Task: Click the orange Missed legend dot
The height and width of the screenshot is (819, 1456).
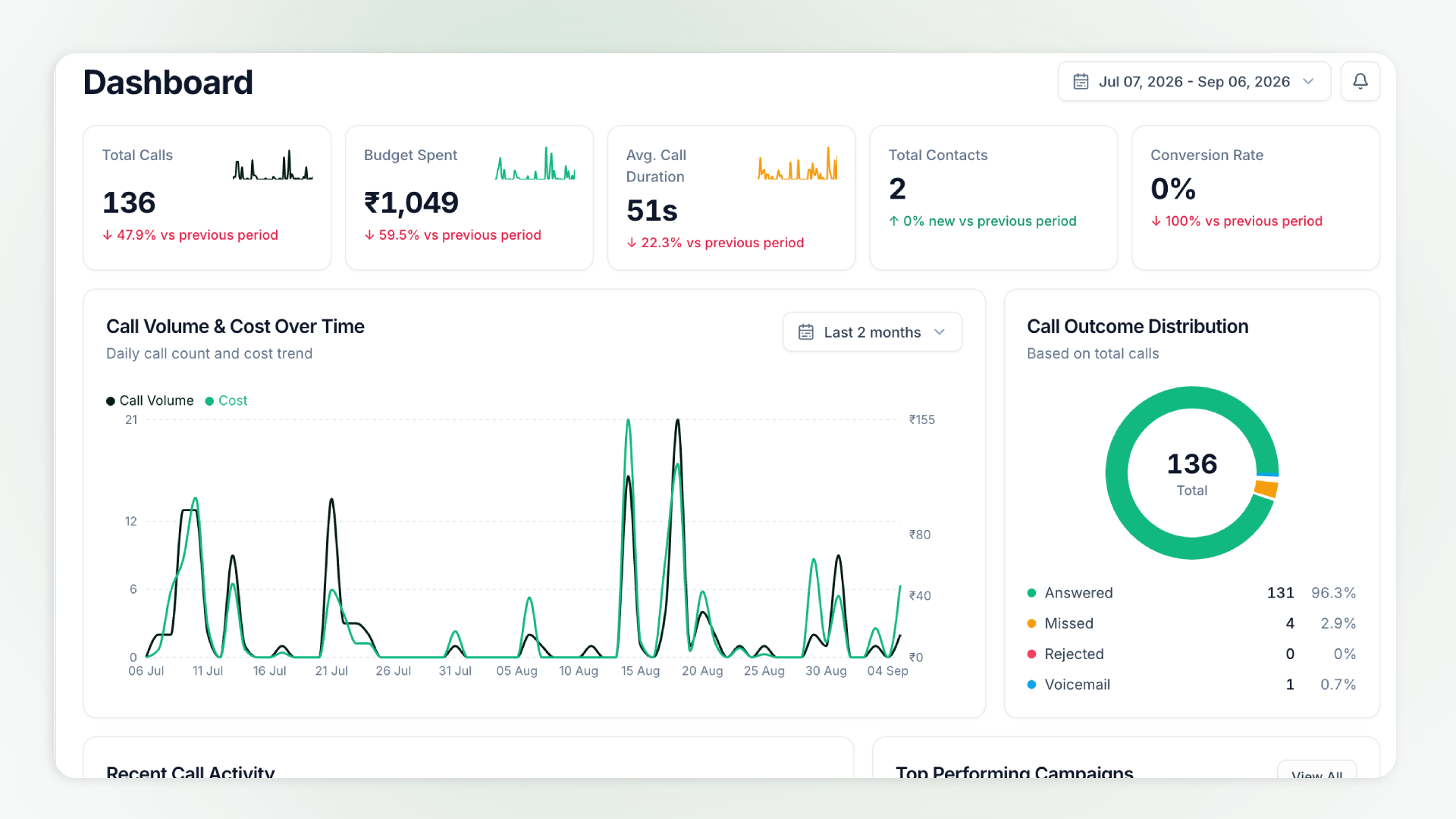Action: coord(1031,623)
